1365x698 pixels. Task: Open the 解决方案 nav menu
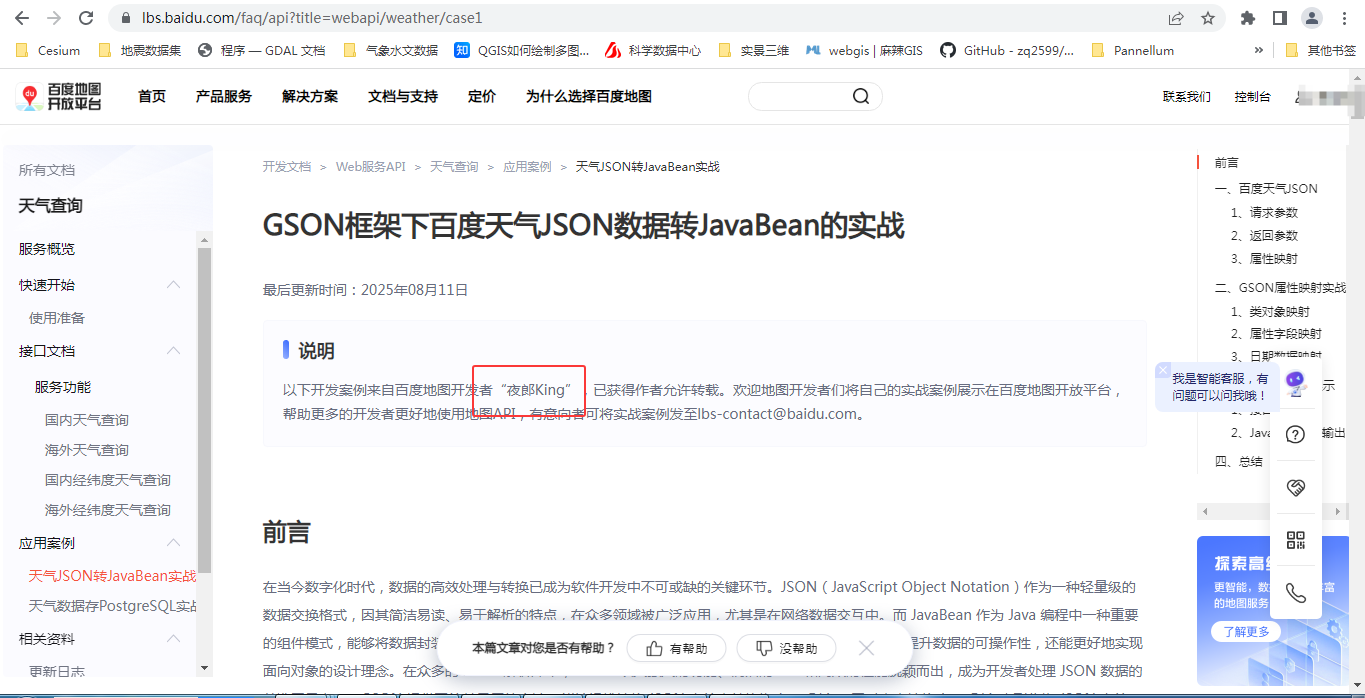pyautogui.click(x=310, y=97)
